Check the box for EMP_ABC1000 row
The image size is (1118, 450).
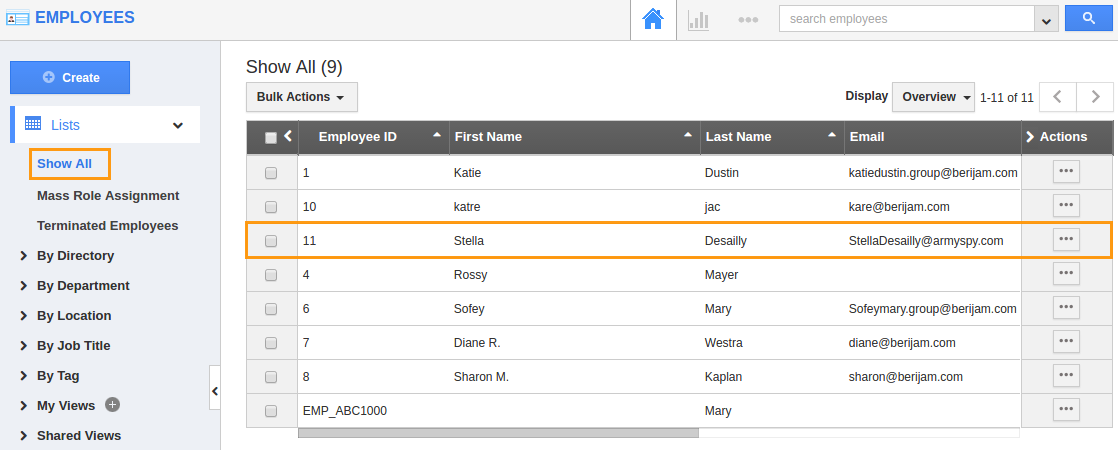tap(271, 411)
